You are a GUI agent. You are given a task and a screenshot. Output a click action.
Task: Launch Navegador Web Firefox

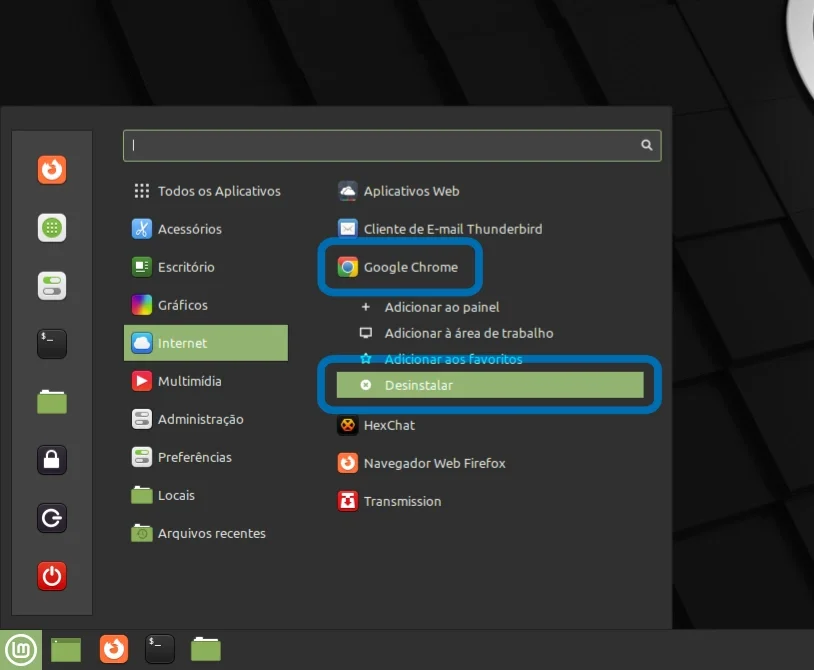[x=490, y=463]
